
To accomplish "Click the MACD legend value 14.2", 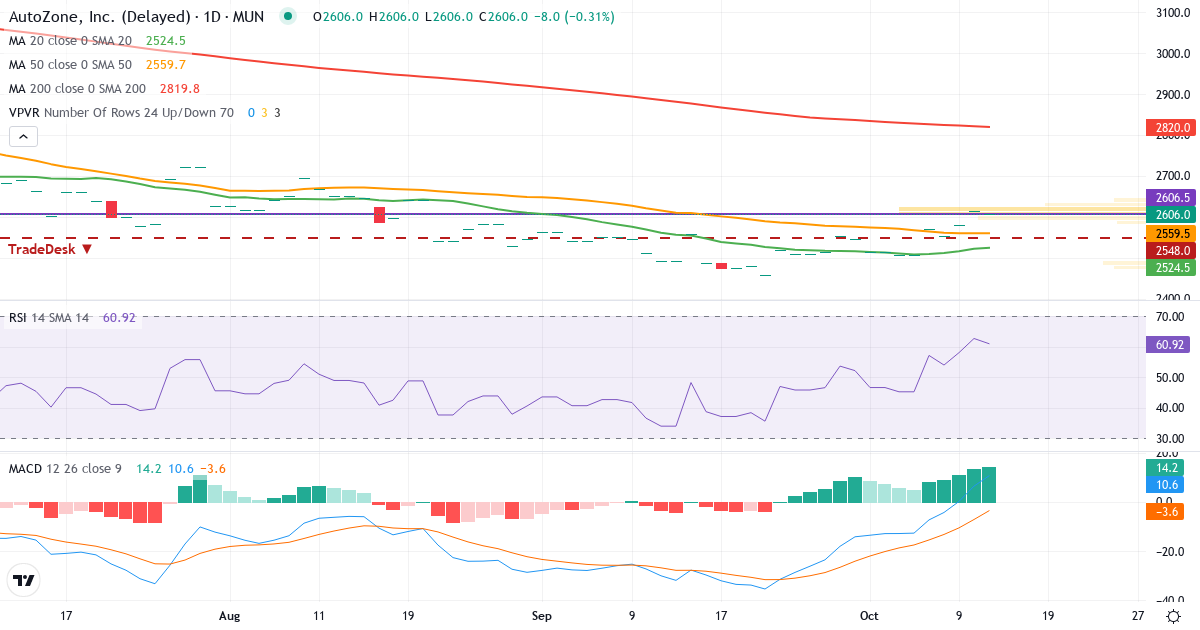I will click(148, 468).
